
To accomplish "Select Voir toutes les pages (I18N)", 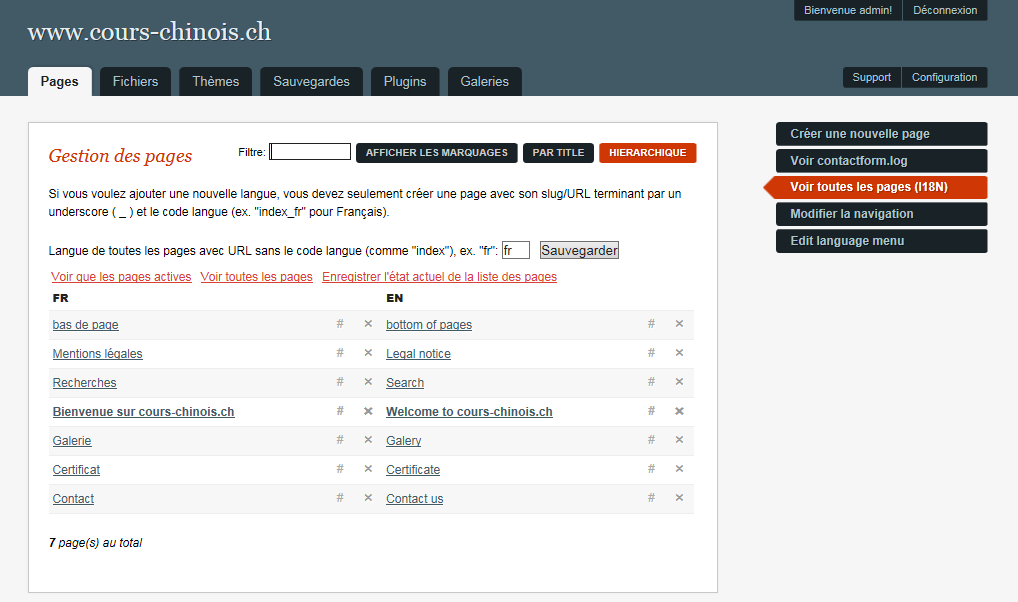I will [876, 187].
